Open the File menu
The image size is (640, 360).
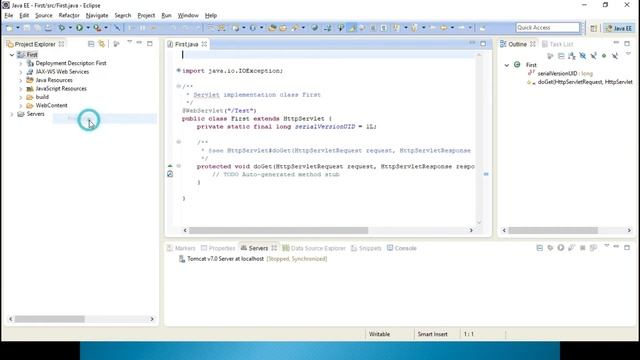coord(9,16)
